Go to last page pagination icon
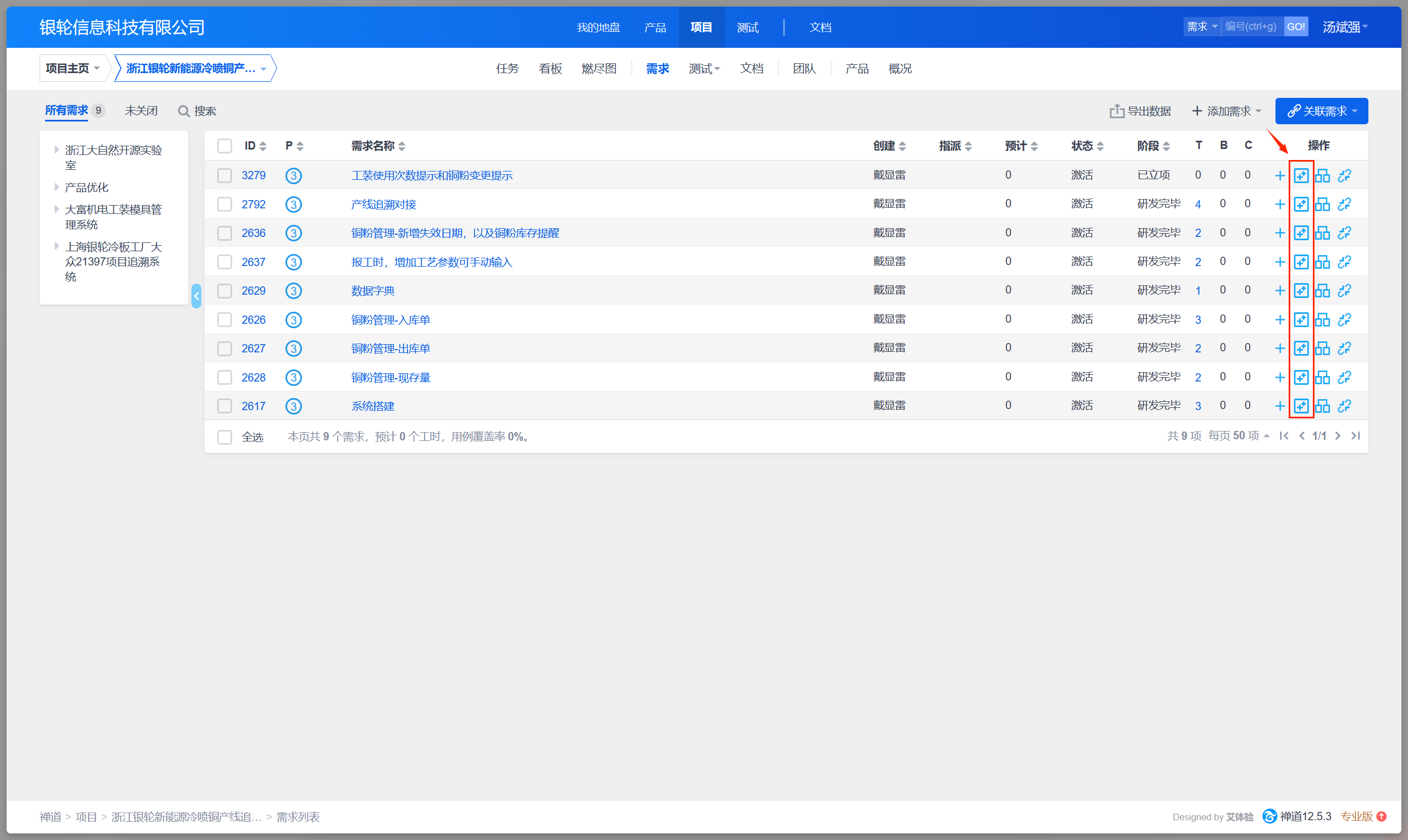Image resolution: width=1408 pixels, height=840 pixels. [x=1355, y=436]
